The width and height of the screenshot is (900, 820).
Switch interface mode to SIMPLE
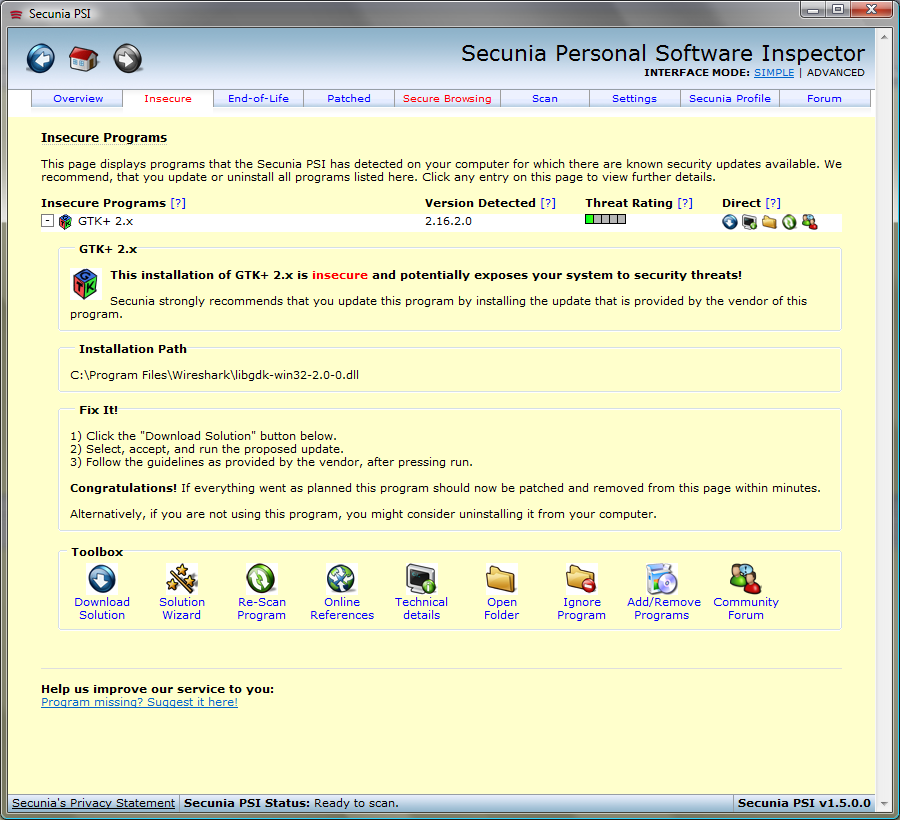(x=774, y=73)
